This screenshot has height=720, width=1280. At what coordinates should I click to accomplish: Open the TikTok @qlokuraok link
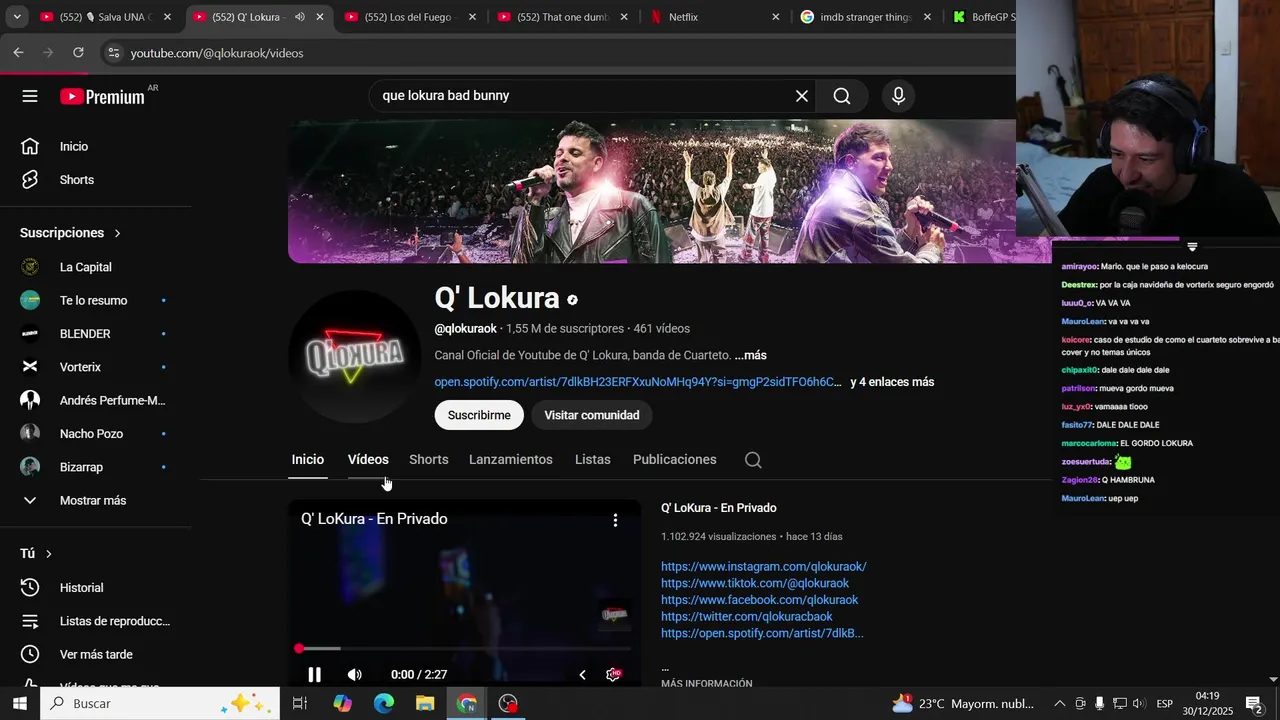click(x=755, y=584)
